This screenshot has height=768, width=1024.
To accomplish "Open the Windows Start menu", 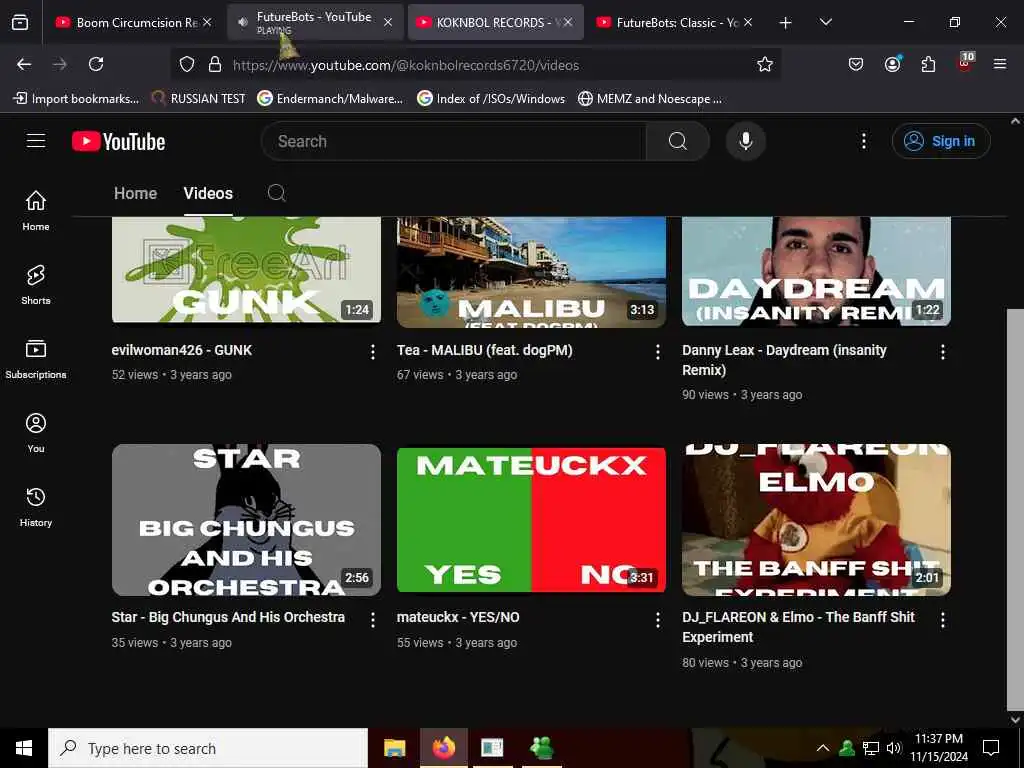I will click(24, 748).
